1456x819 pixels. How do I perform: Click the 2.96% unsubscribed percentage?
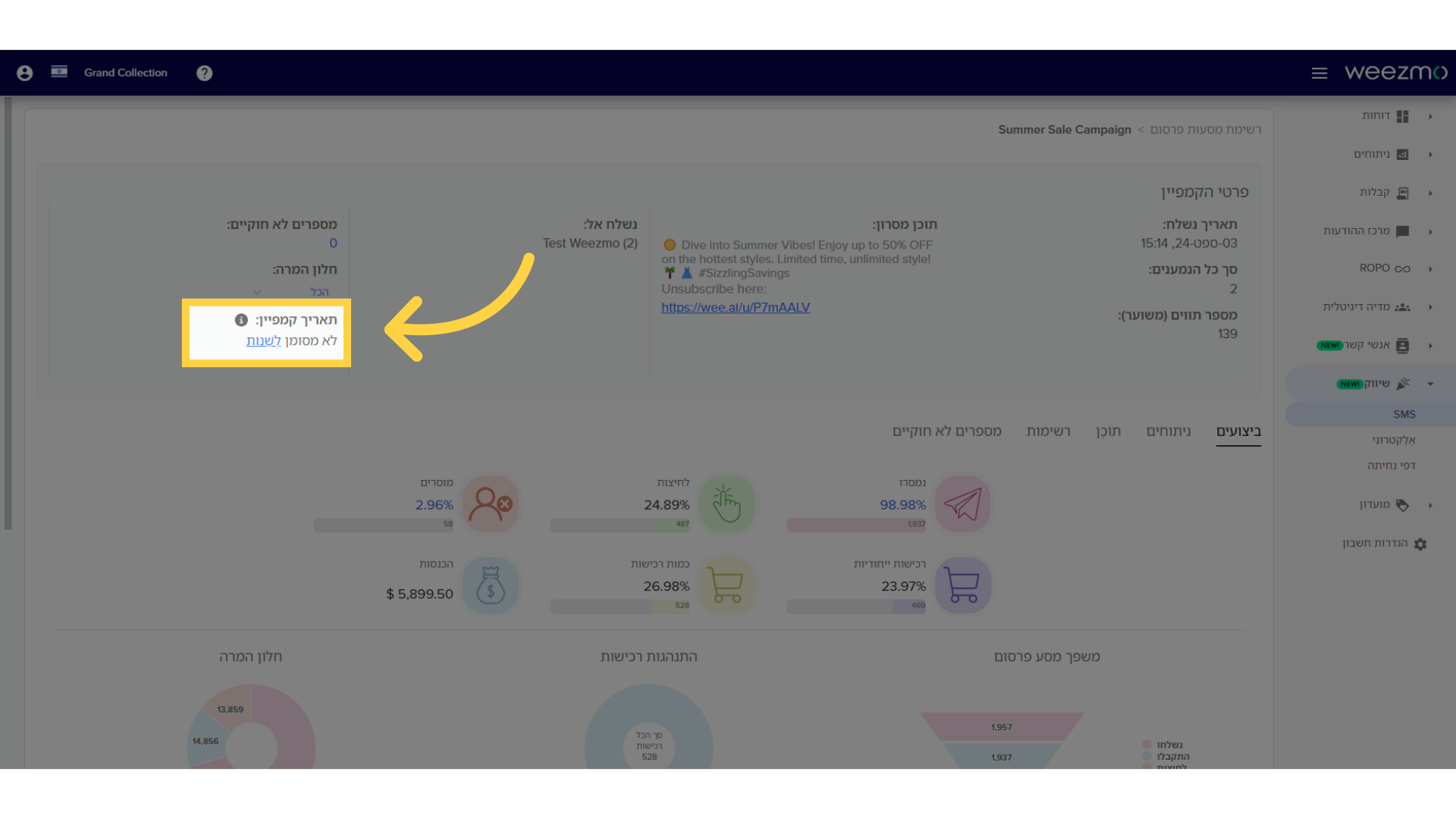pyautogui.click(x=434, y=505)
